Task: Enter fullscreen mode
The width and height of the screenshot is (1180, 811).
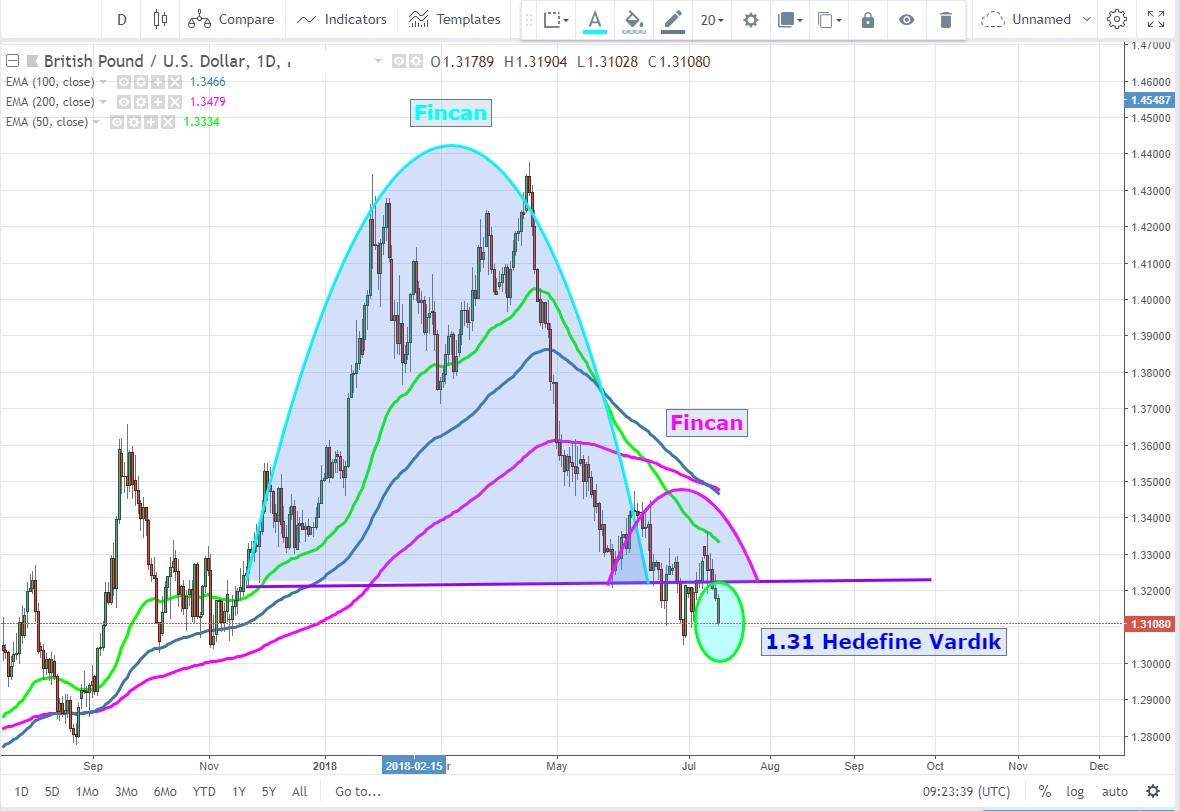Action: [x=1156, y=19]
